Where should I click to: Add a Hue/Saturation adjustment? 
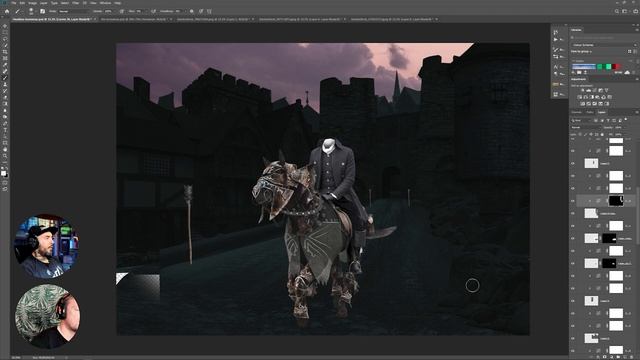[580, 97]
